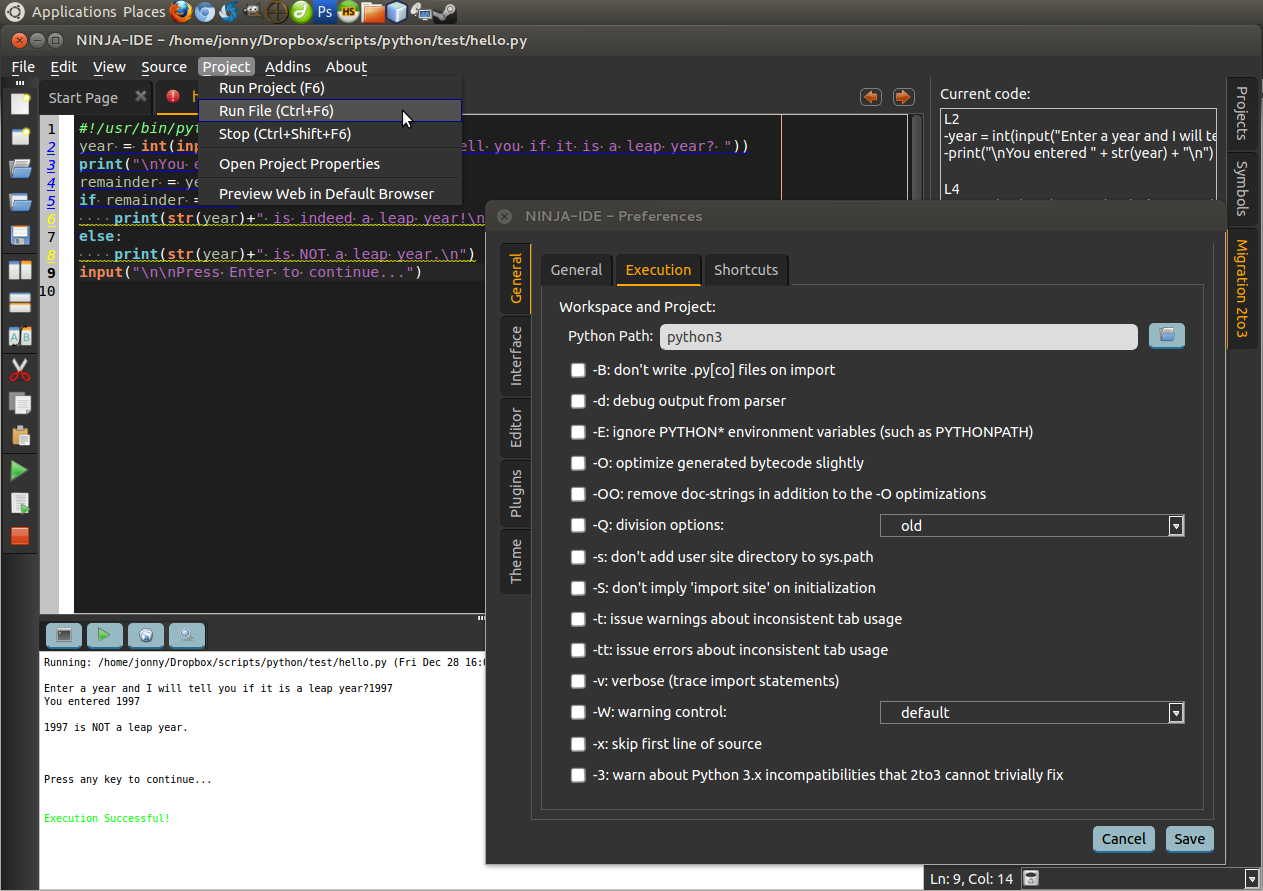The height and width of the screenshot is (891, 1263).
Task: Browse for Python path folder button
Action: click(1166, 336)
